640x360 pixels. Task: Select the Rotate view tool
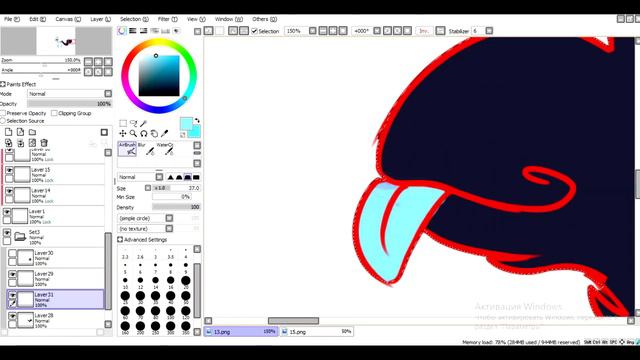tap(144, 133)
